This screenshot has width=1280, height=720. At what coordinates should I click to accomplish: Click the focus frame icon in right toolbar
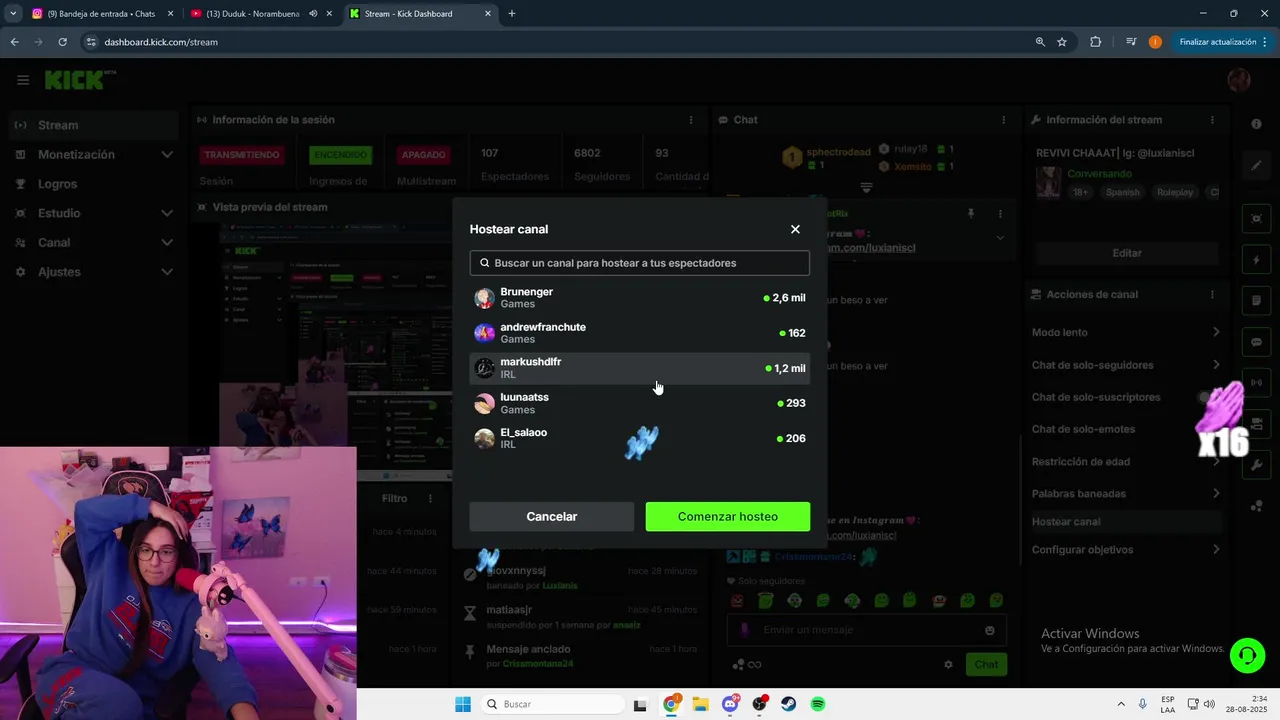(1256, 219)
